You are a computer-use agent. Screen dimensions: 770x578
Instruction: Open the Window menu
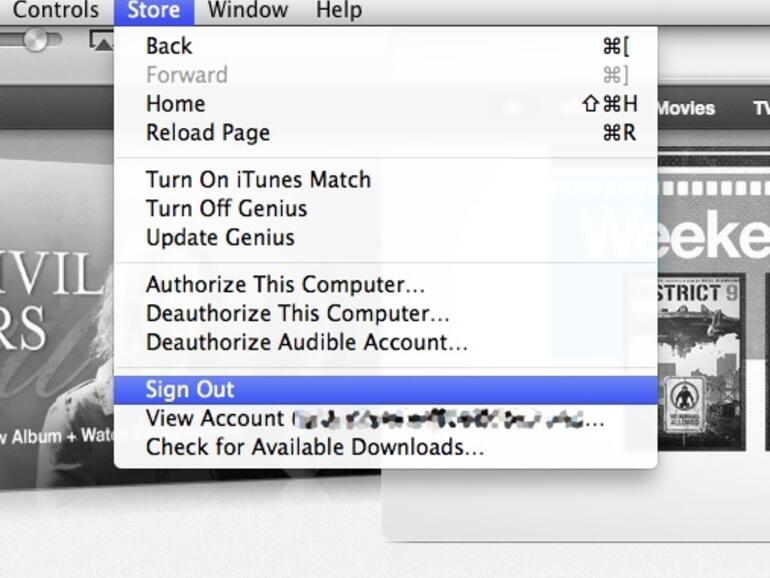click(248, 10)
